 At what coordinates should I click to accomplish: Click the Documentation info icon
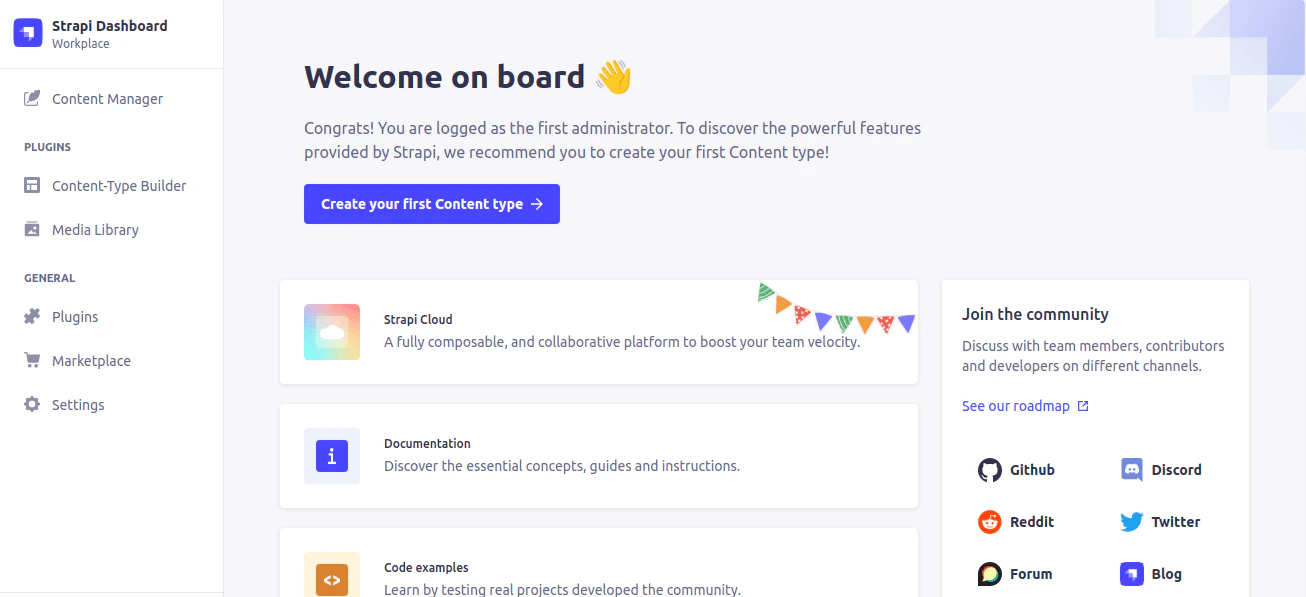331,456
